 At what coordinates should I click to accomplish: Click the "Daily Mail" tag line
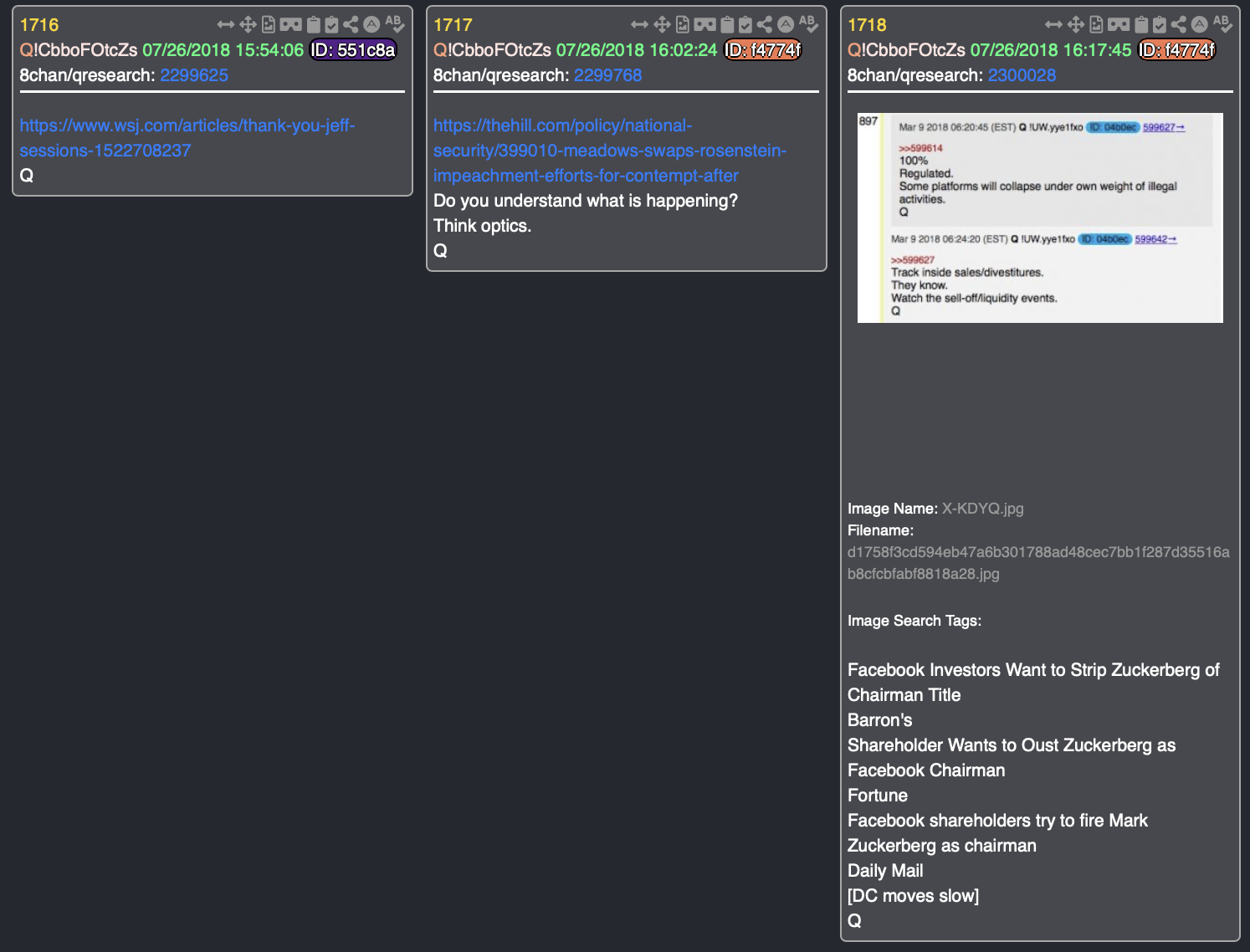(x=885, y=871)
